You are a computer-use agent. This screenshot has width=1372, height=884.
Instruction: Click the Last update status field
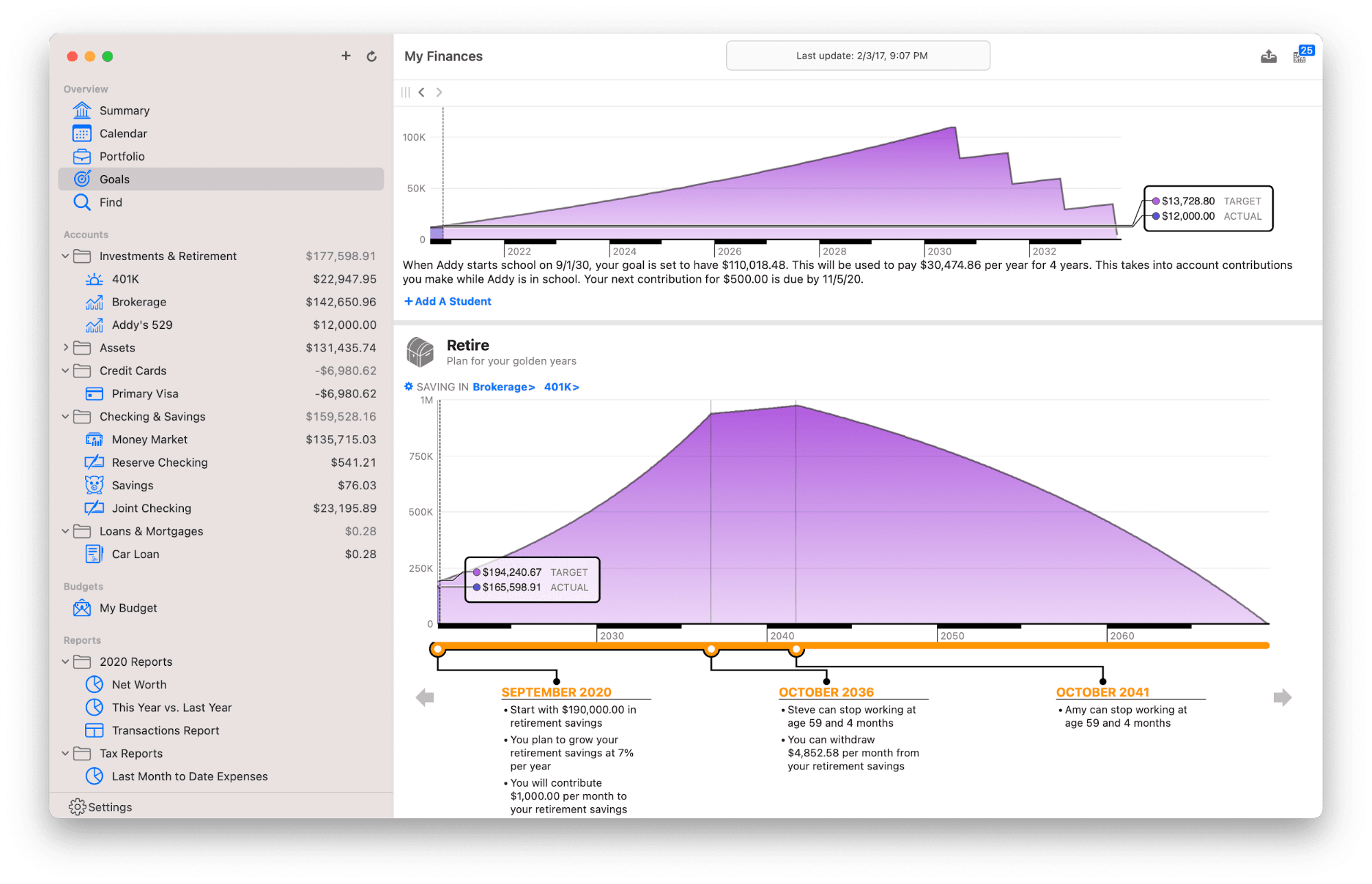click(x=858, y=56)
